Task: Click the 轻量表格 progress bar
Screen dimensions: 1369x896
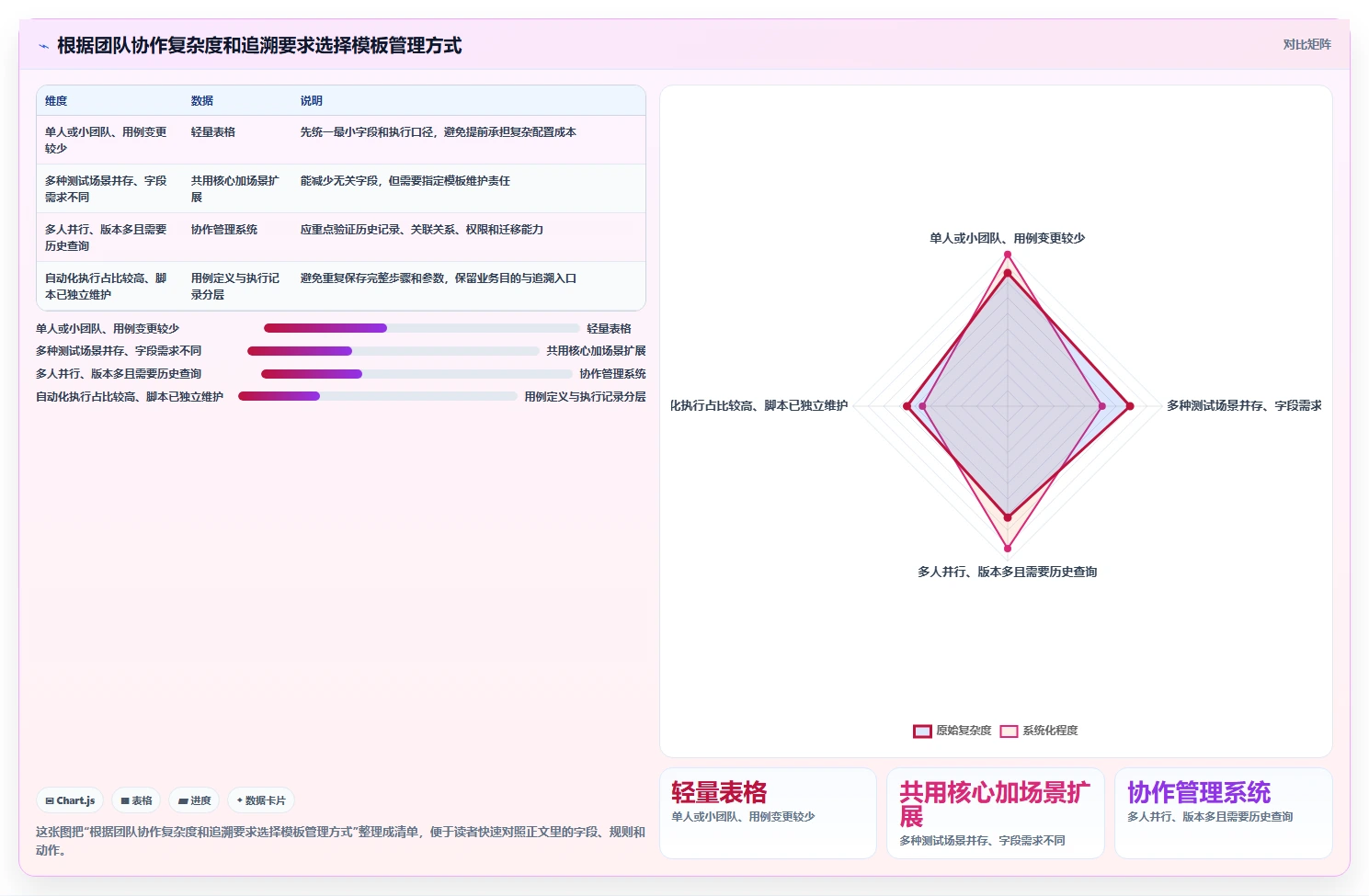Action: pyautogui.click(x=421, y=328)
